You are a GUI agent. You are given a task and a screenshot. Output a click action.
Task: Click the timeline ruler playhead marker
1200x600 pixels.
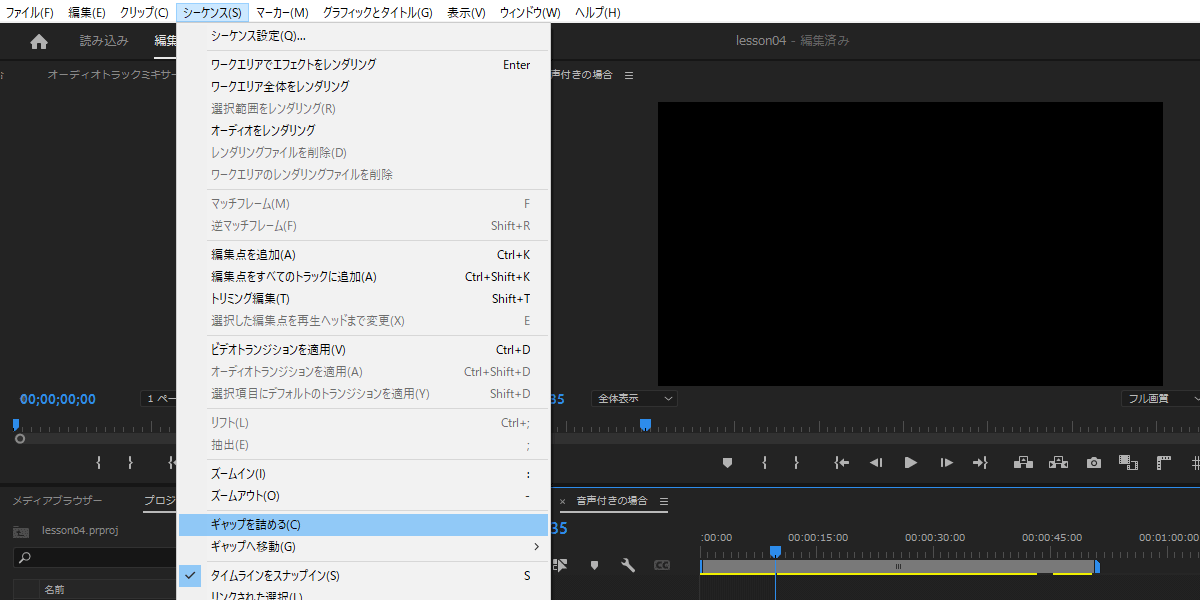(775, 552)
